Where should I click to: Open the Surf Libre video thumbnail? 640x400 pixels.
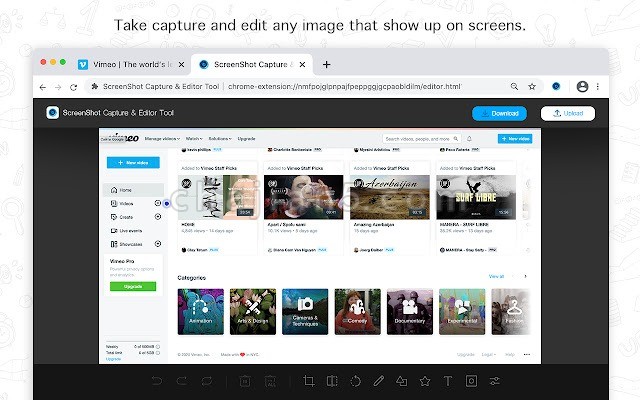pos(476,197)
